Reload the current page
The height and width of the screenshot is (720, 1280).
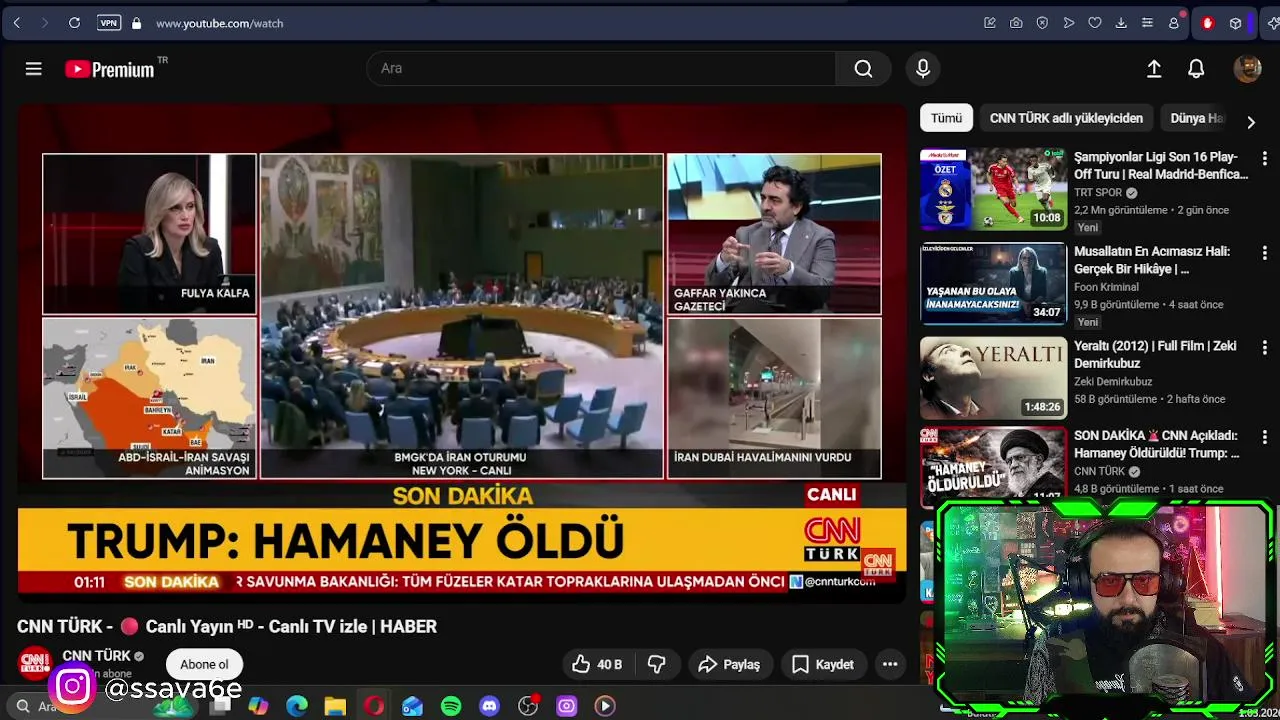pyautogui.click(x=74, y=23)
